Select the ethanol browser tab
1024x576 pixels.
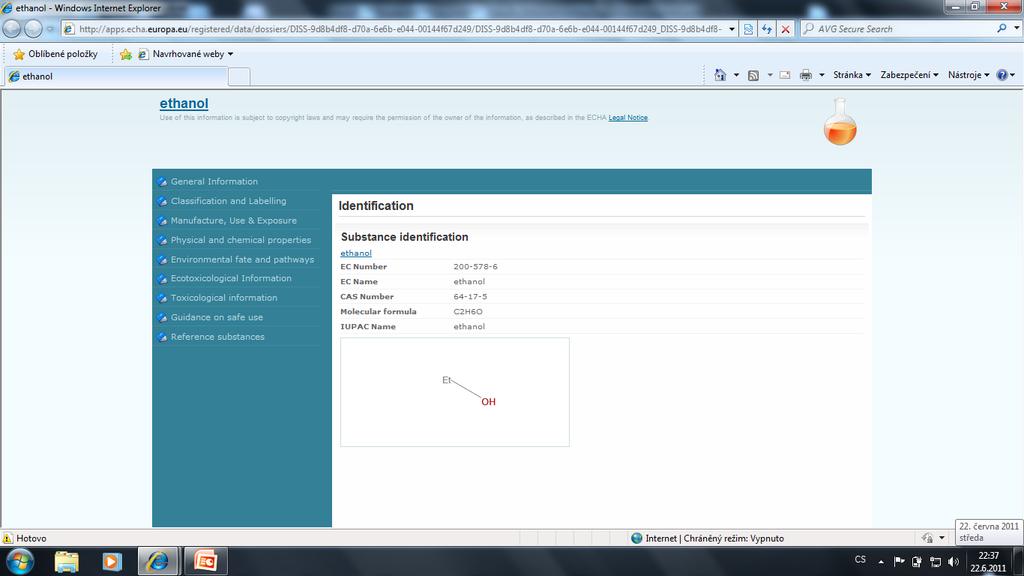tap(116, 76)
